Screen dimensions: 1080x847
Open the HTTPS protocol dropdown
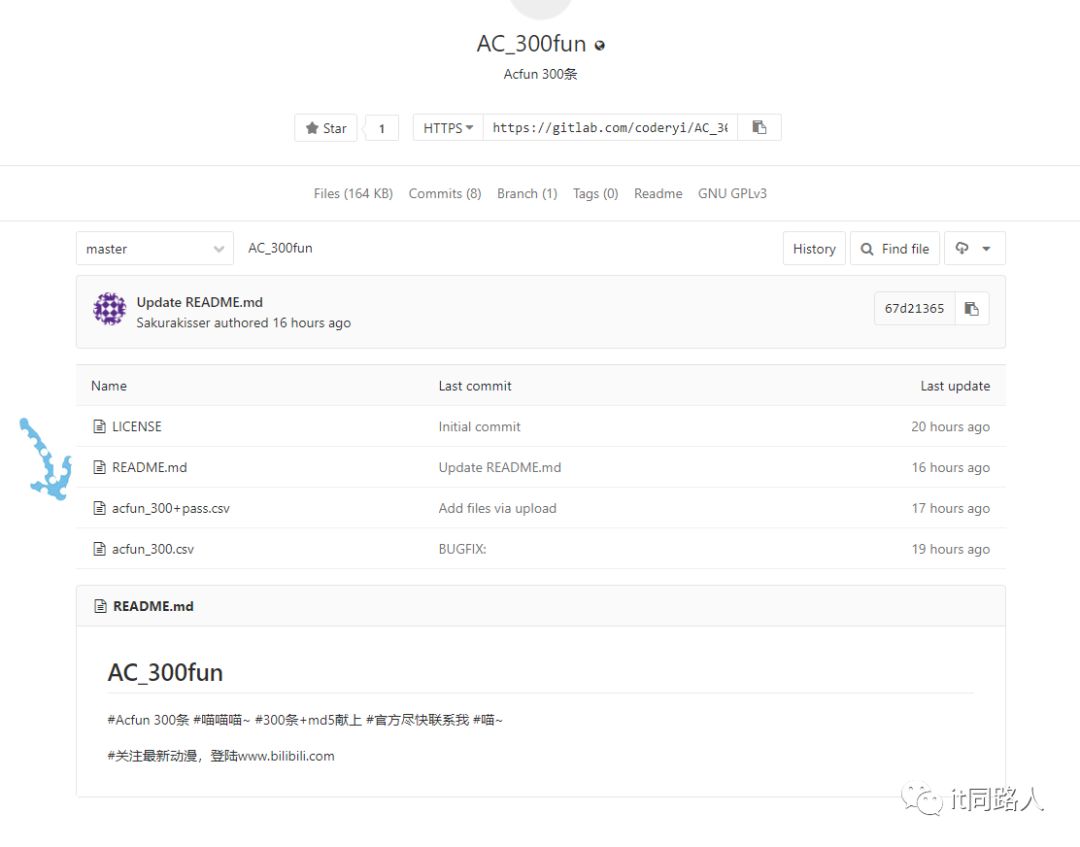[448, 128]
